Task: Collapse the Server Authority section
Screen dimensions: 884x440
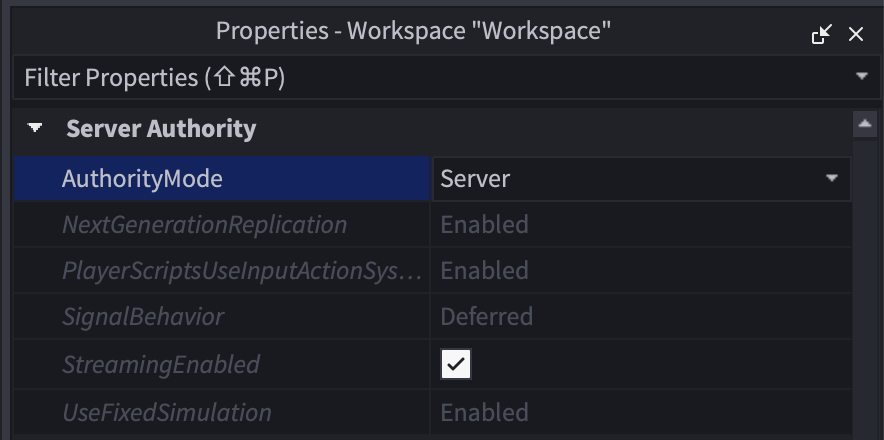Action: point(35,129)
